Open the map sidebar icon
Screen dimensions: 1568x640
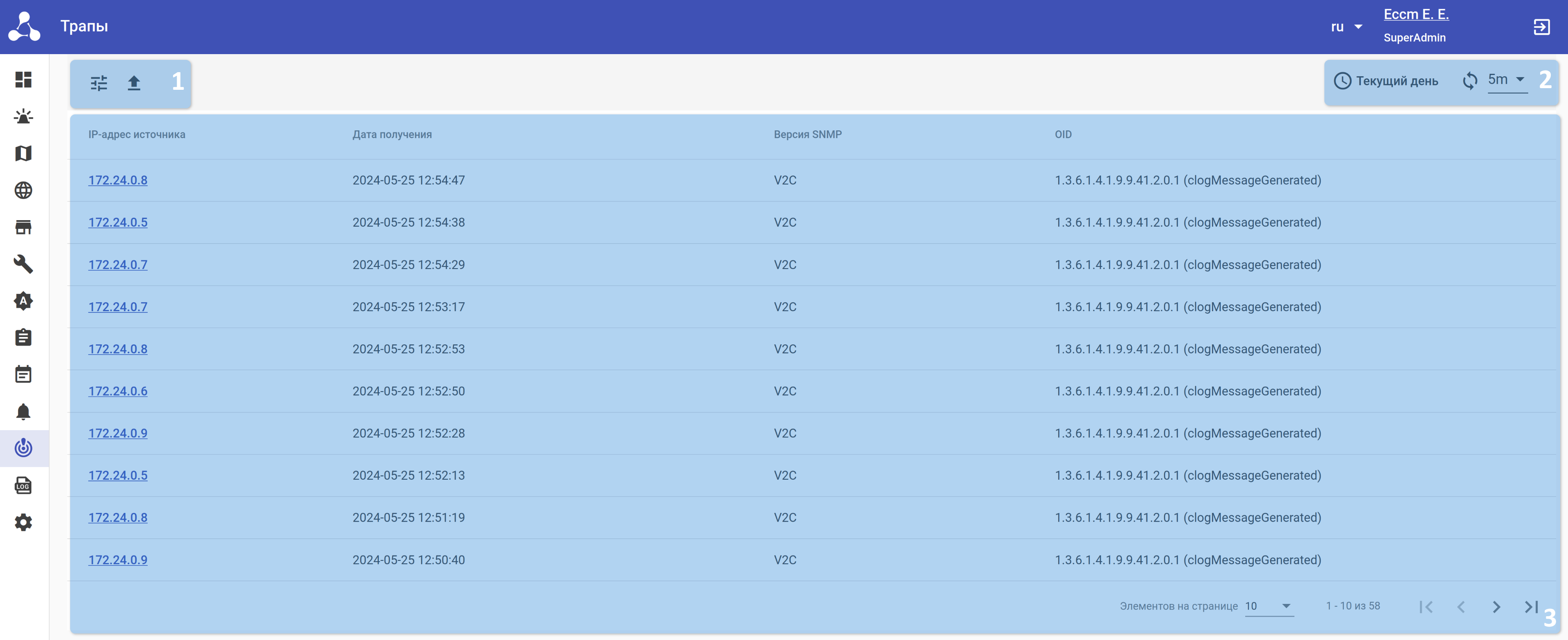coord(23,153)
